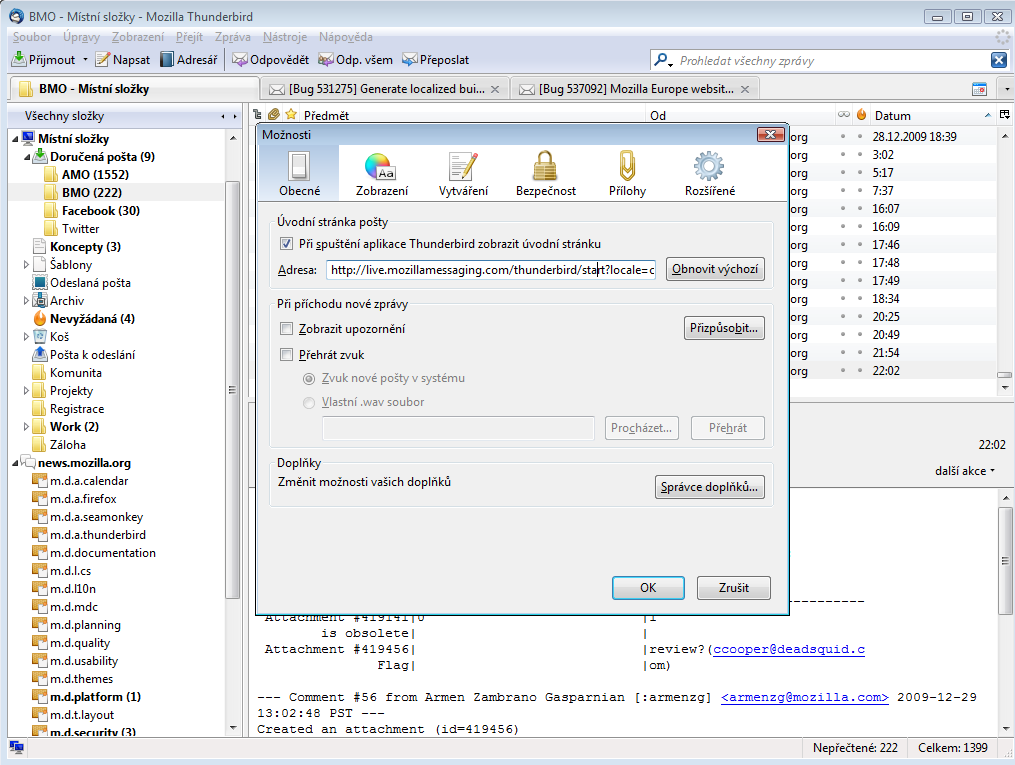This screenshot has width=1015, height=765.
Task: Collapse Místní složky tree
Action: point(15,139)
